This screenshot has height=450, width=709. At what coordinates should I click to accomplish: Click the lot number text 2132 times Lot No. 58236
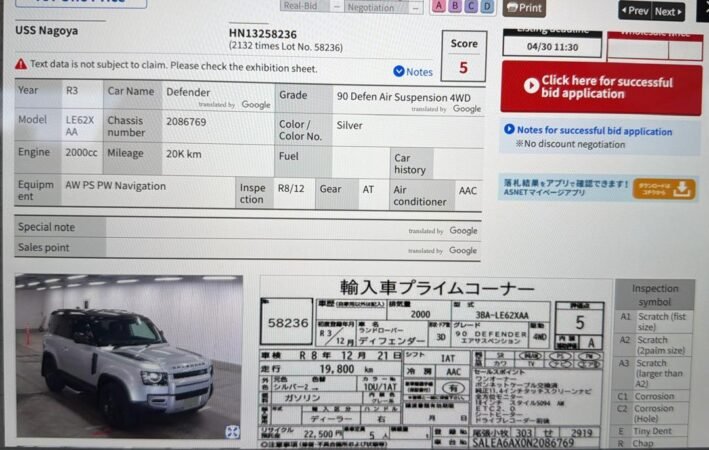pyautogui.click(x=286, y=47)
